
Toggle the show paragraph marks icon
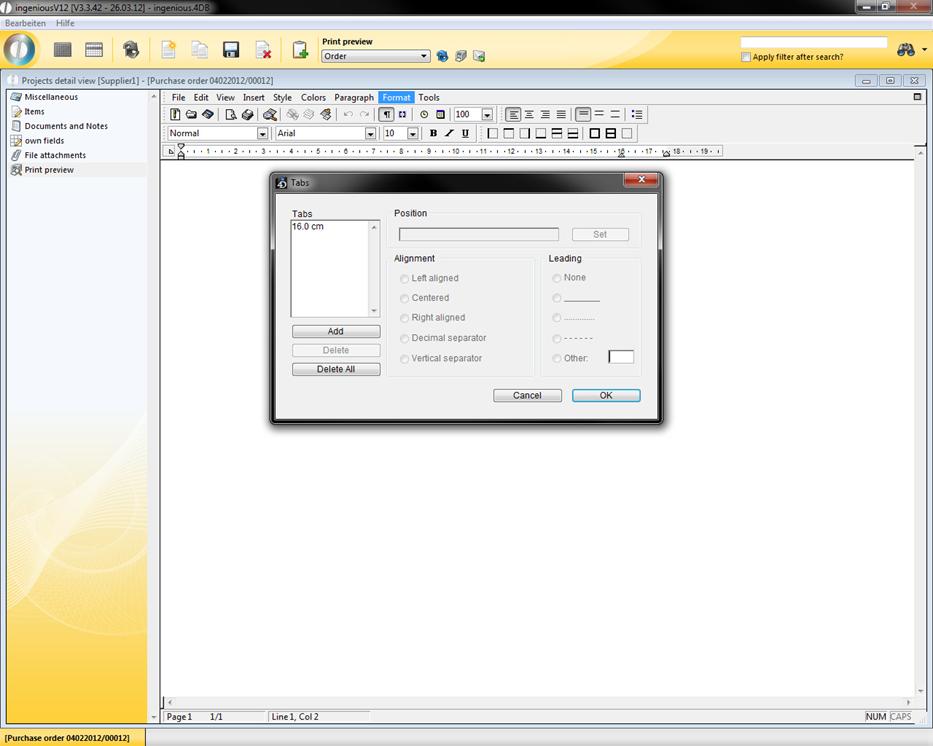pos(386,115)
